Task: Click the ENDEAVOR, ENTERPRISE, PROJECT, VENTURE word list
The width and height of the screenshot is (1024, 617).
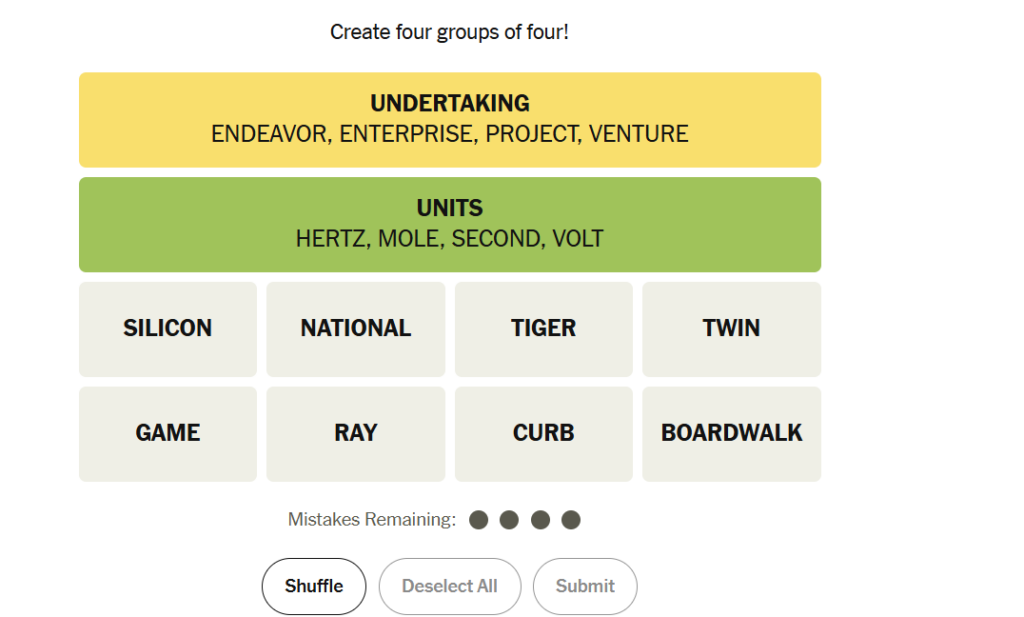Action: tap(450, 134)
